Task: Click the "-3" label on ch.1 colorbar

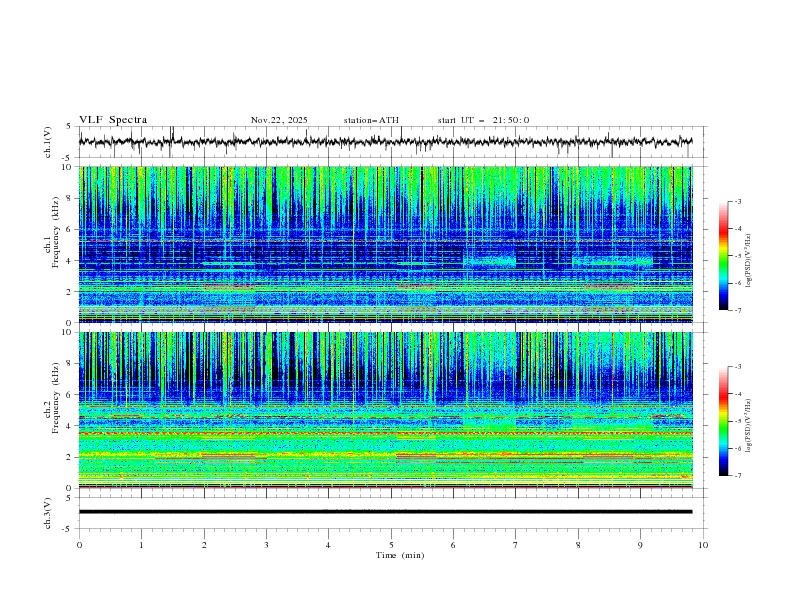Action: pos(737,201)
